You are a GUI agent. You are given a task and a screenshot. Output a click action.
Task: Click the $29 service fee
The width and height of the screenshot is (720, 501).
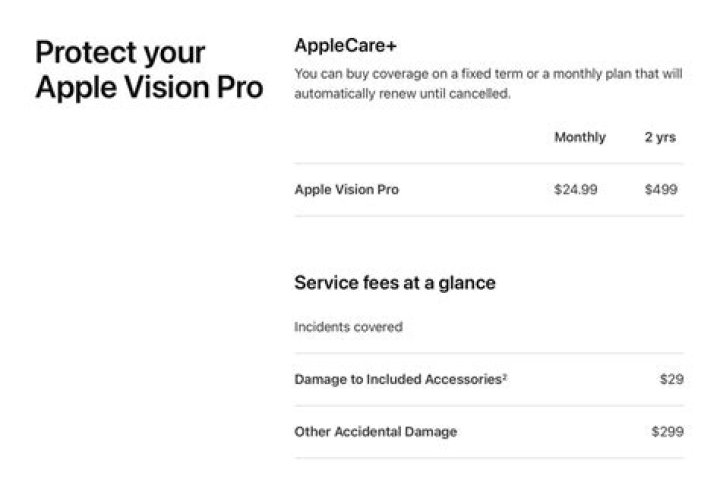(670, 380)
